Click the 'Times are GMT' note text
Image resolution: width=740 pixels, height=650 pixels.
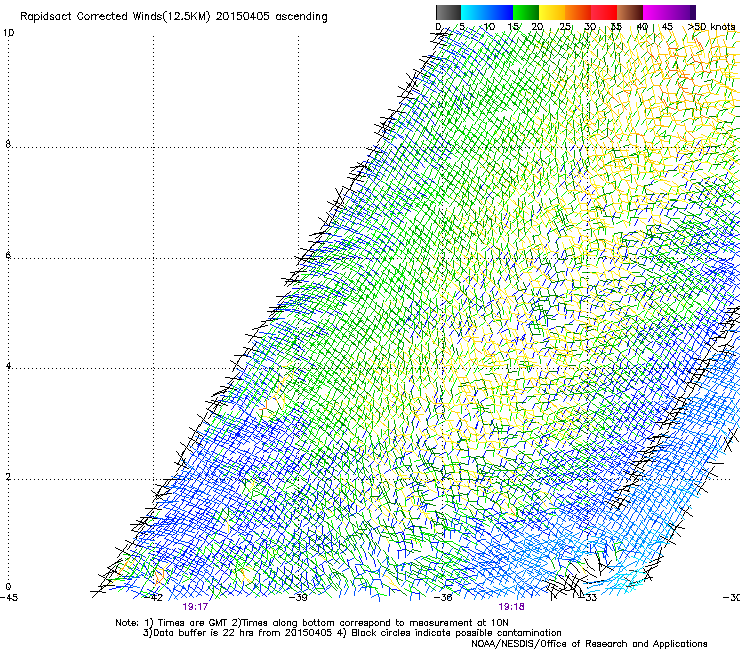[x=193, y=623]
